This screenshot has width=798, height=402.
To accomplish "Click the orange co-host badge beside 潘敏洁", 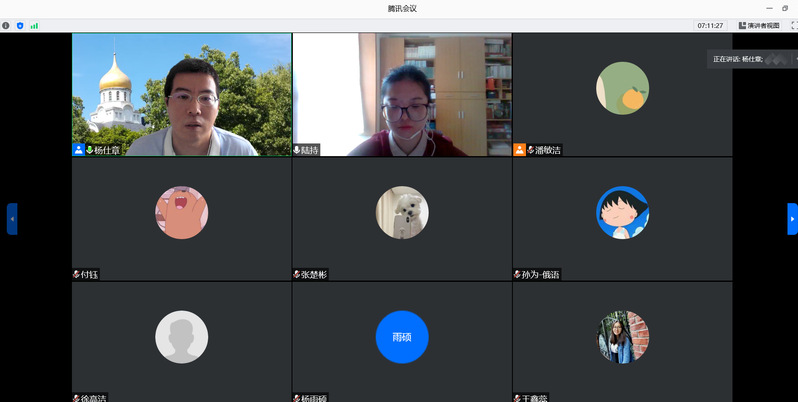I will (519, 150).
